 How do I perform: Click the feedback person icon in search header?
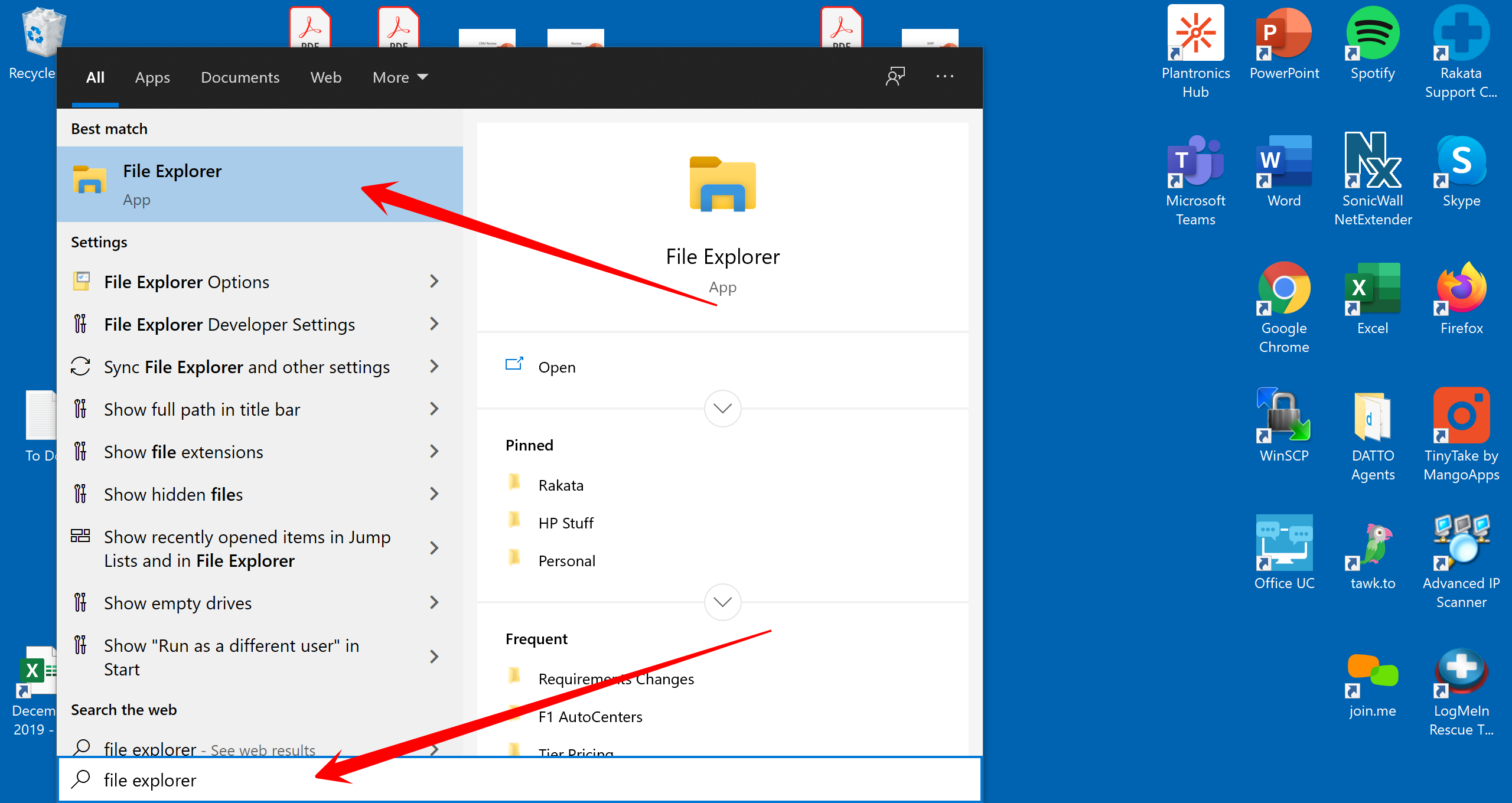(x=895, y=76)
